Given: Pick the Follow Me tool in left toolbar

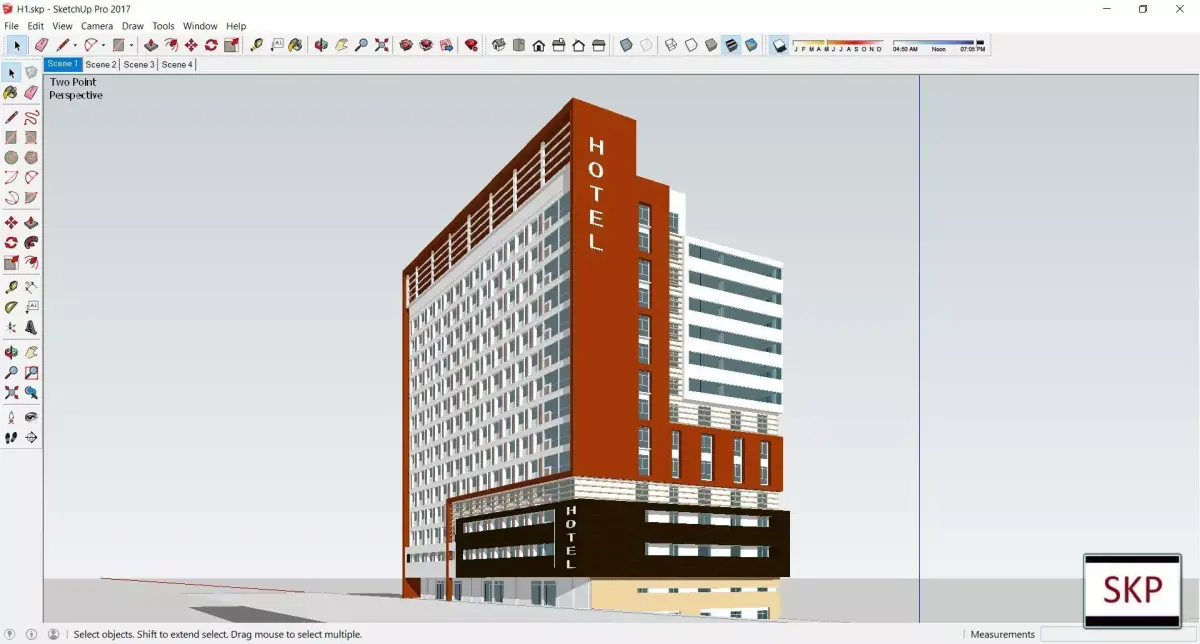Looking at the screenshot, I should [x=31, y=242].
